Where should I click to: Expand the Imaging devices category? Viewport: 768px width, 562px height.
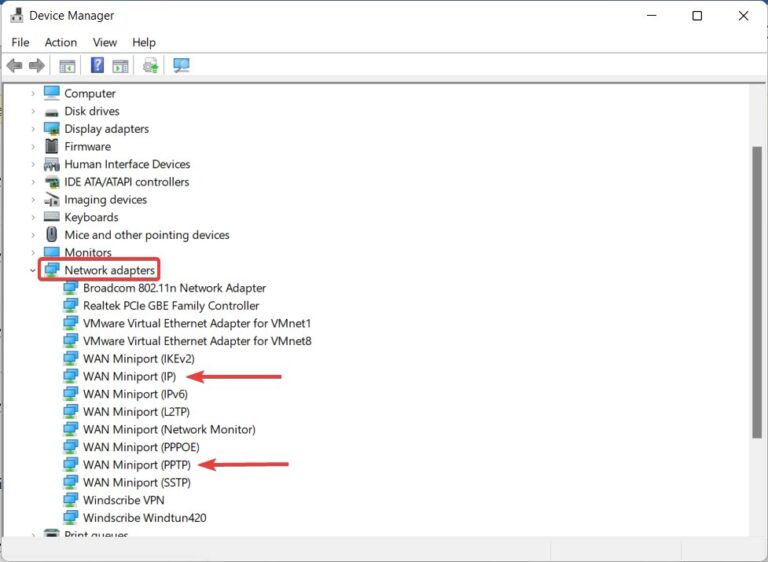(x=33, y=199)
